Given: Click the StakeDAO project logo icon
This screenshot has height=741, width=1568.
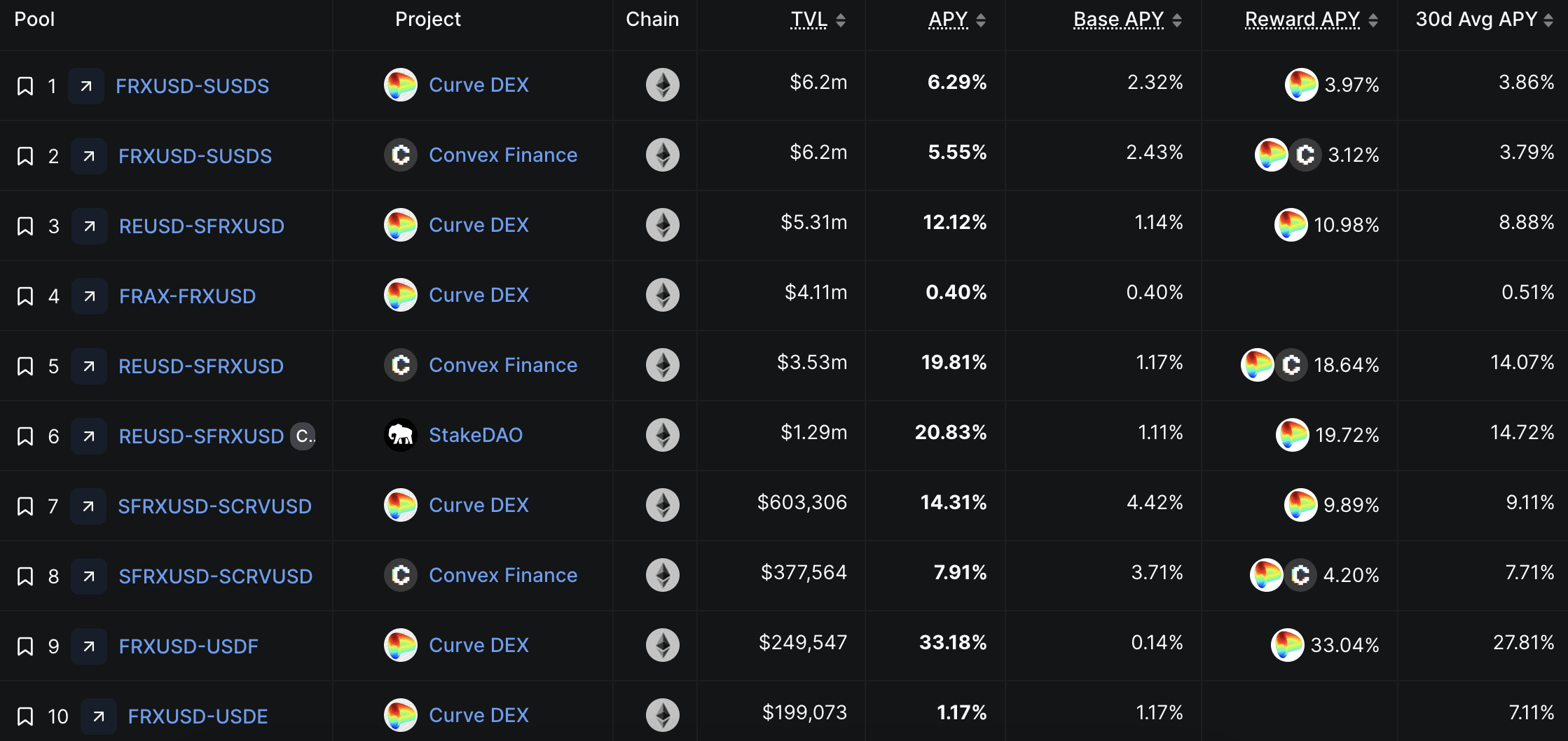Looking at the screenshot, I should pyautogui.click(x=401, y=435).
